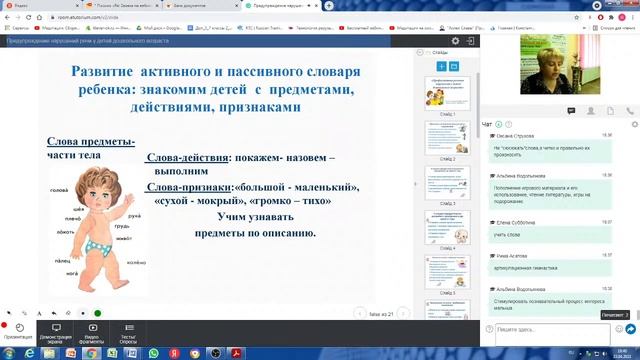This screenshot has height=360, width=640.
Task: Pick the green drawing color swatch
Action: coord(98,313)
